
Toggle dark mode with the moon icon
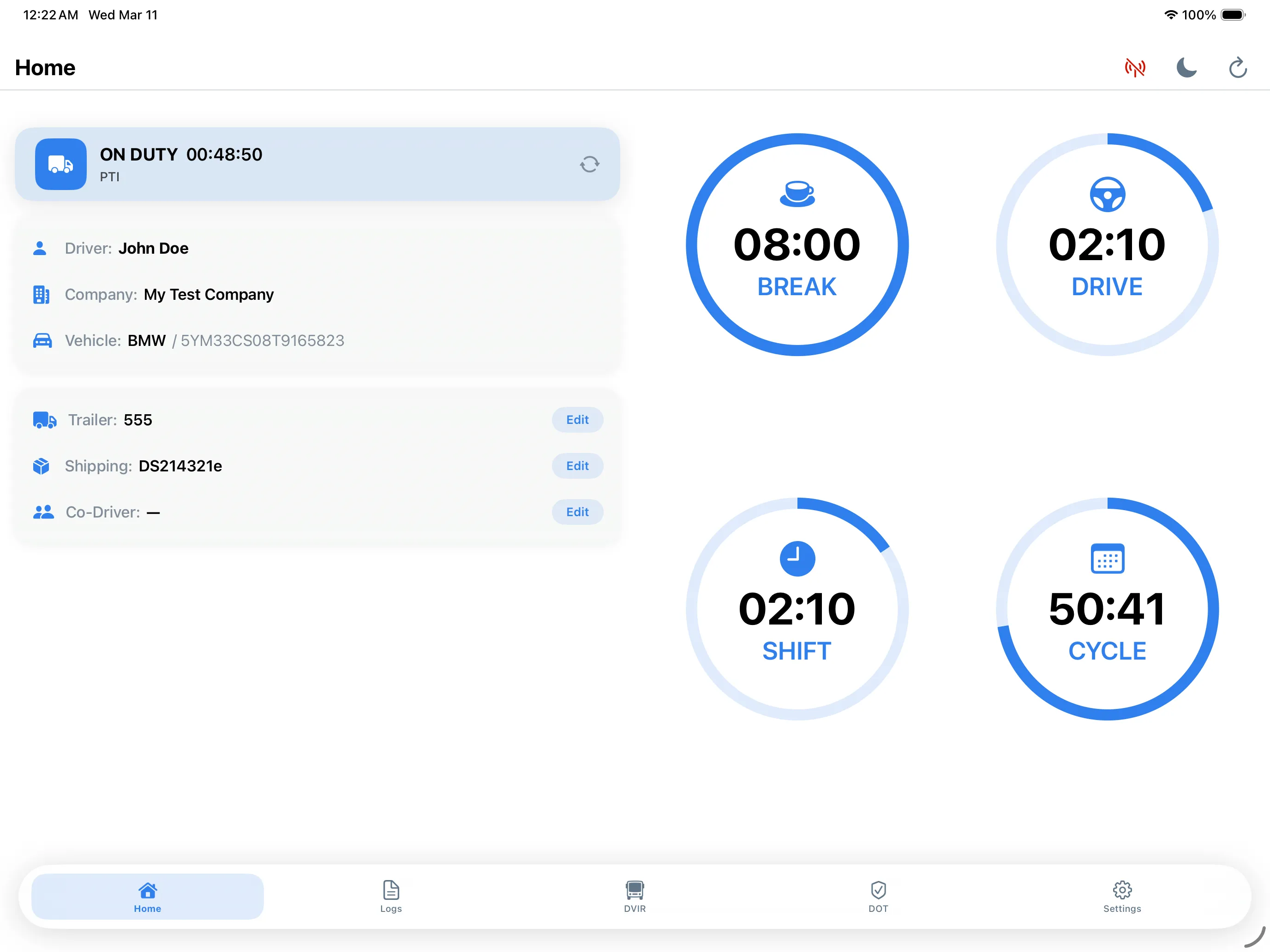click(1186, 67)
